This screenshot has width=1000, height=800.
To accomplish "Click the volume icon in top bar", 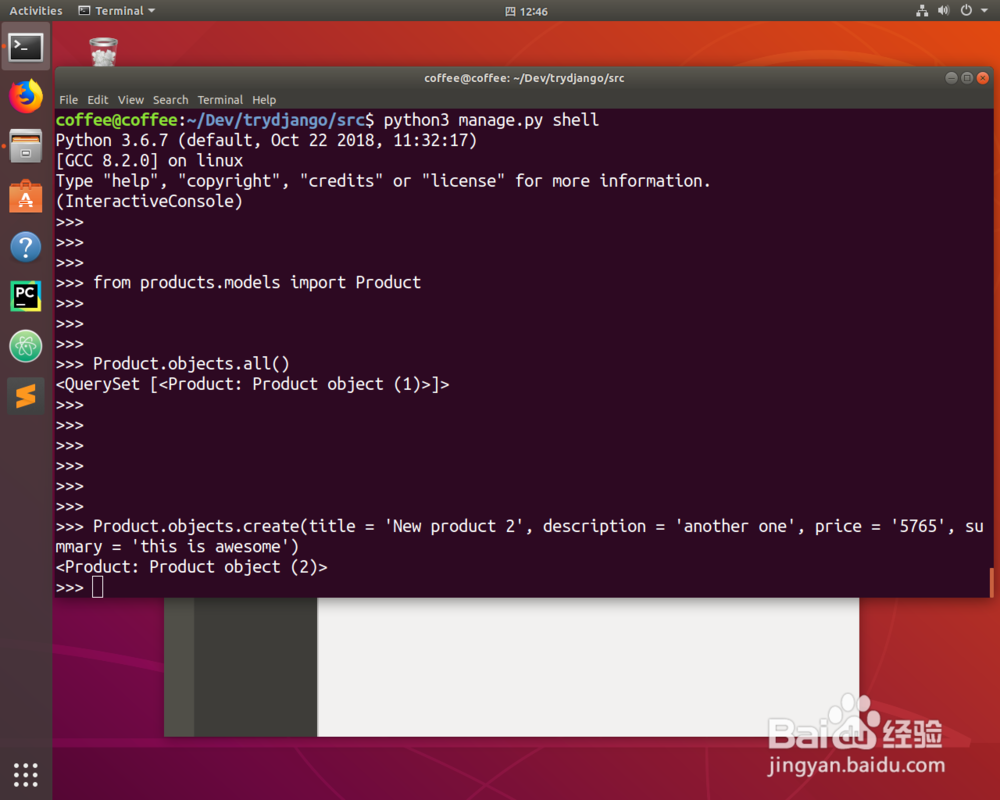I will point(944,10).
